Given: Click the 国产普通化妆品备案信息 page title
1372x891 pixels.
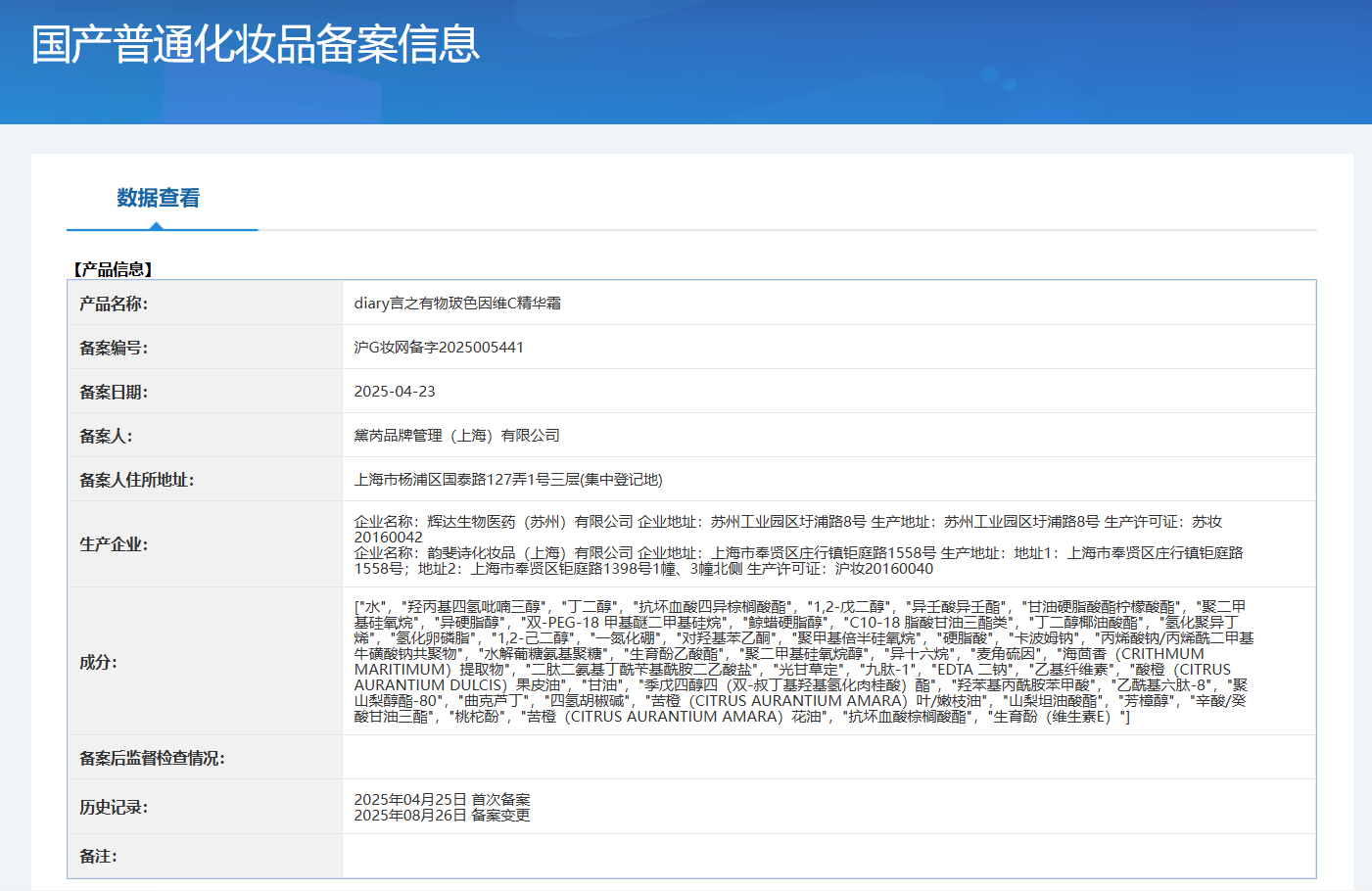Looking at the screenshot, I should pyautogui.click(x=256, y=45).
